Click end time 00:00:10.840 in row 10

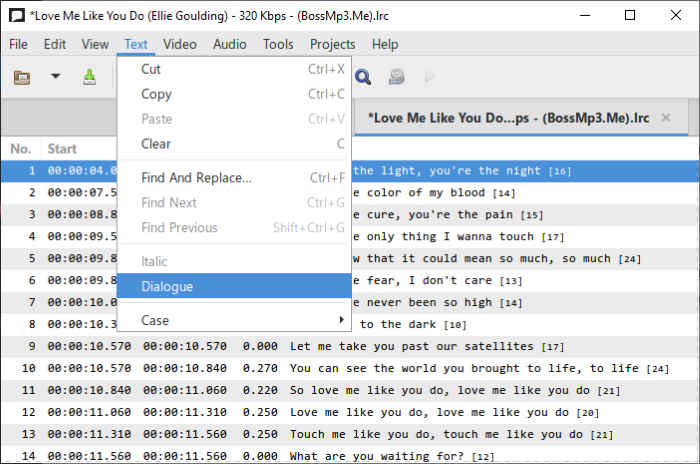point(185,368)
